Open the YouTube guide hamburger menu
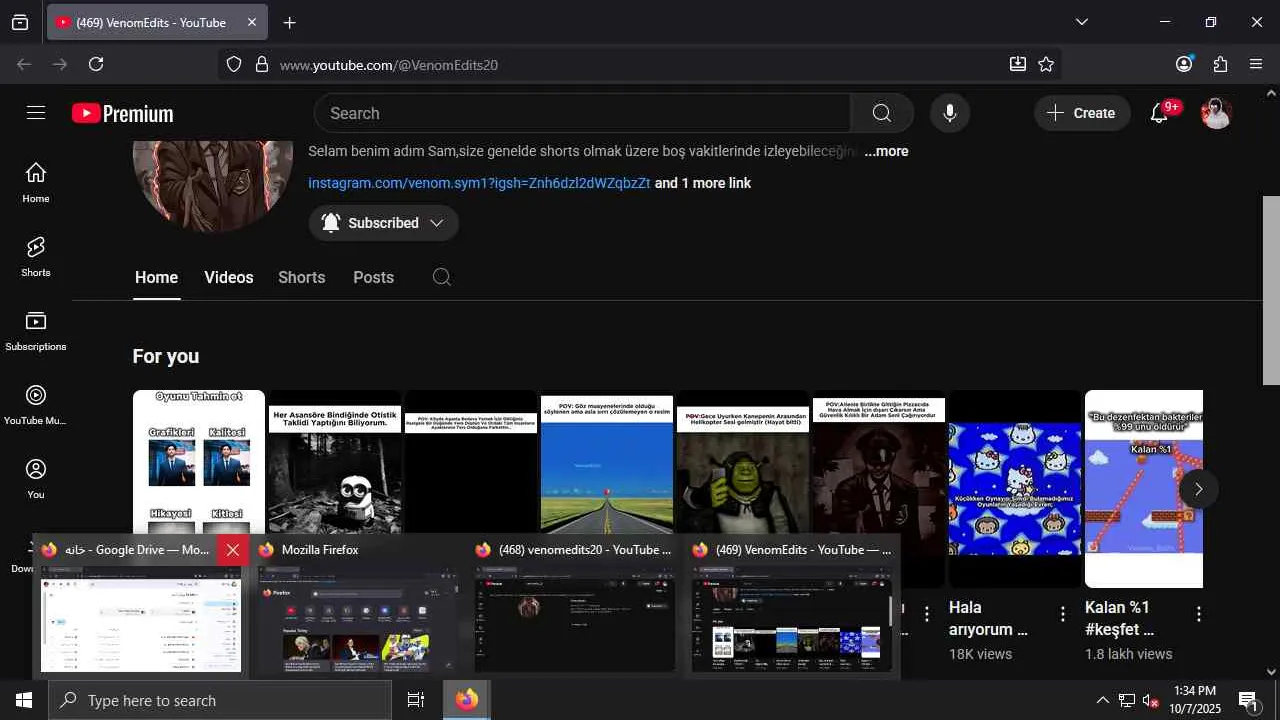 click(x=36, y=113)
